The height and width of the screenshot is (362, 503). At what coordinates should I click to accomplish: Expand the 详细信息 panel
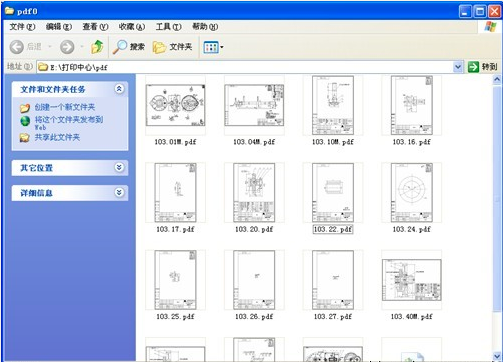click(x=119, y=192)
